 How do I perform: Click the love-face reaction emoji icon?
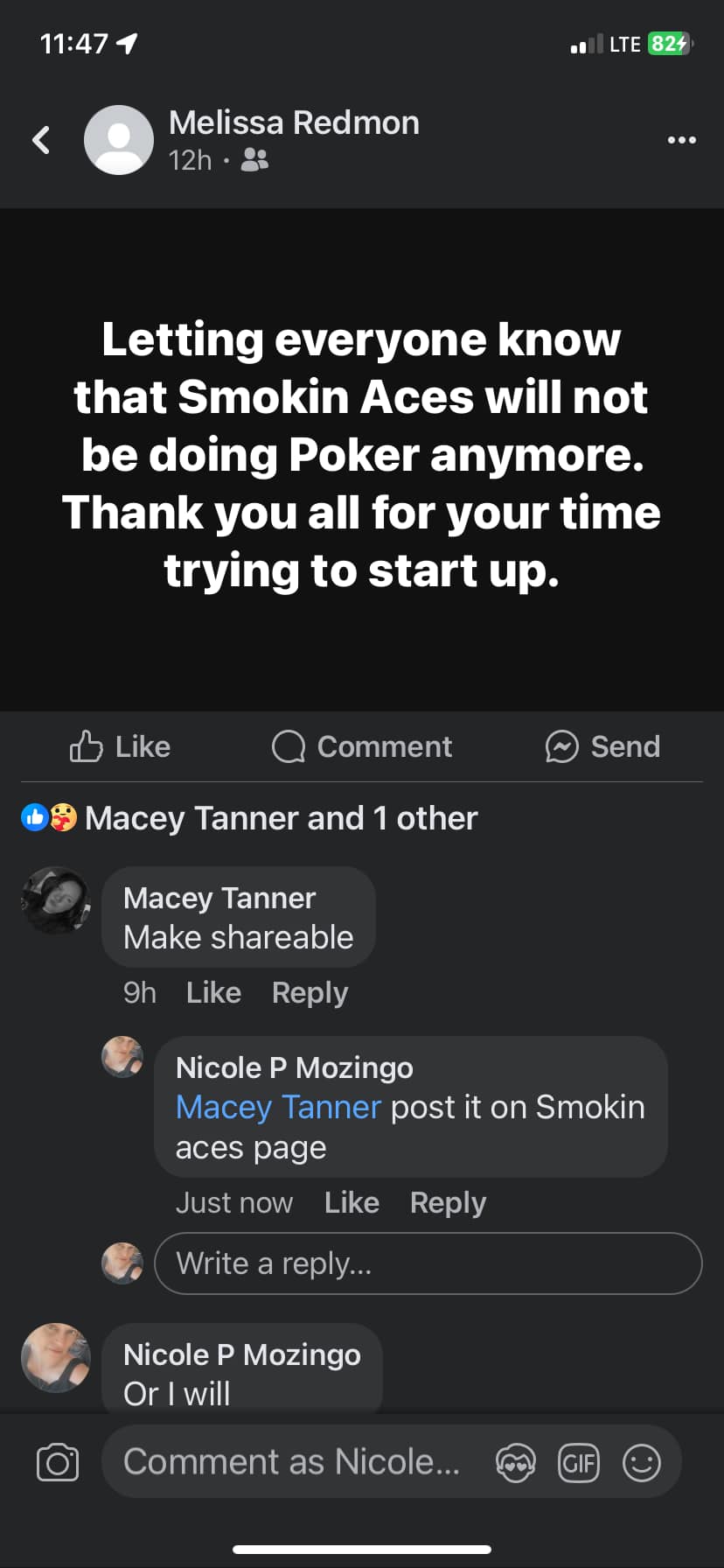coord(60,817)
